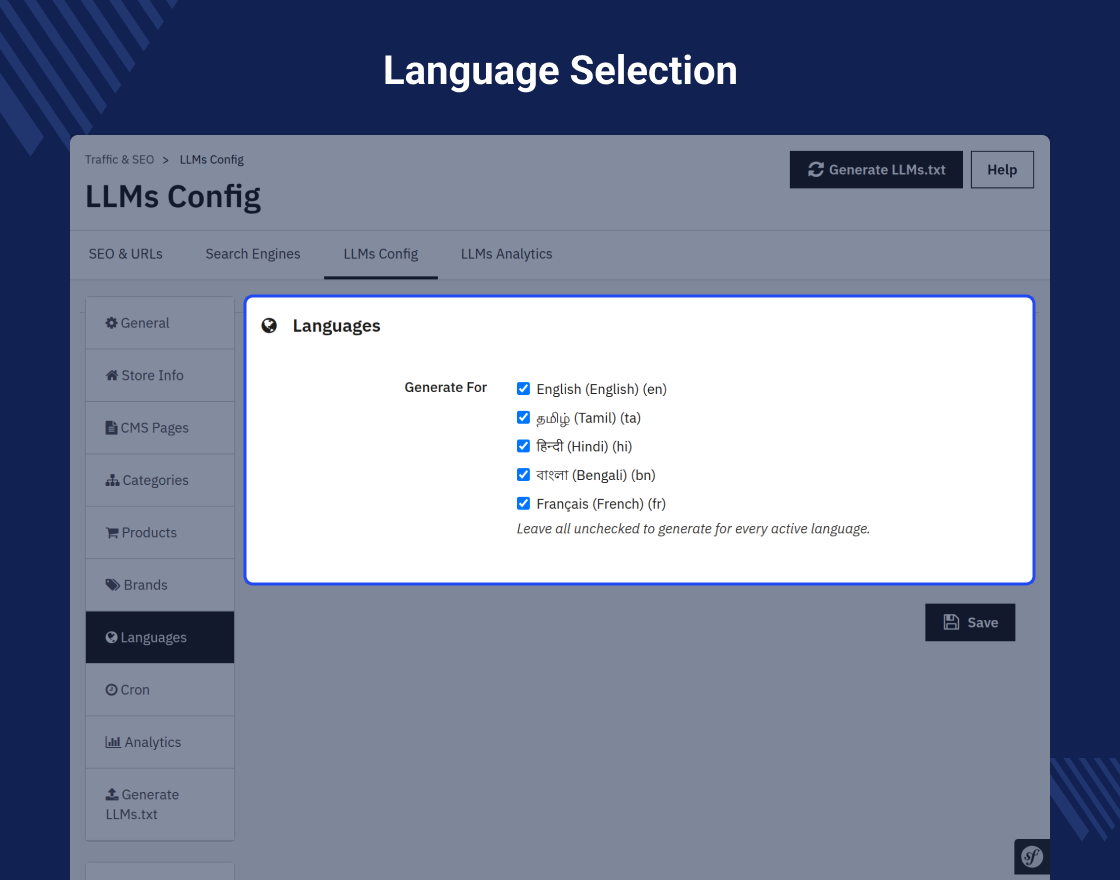Toggle Hindi (hi) language checkbox
Screen dimensions: 1120x880
(524, 446)
